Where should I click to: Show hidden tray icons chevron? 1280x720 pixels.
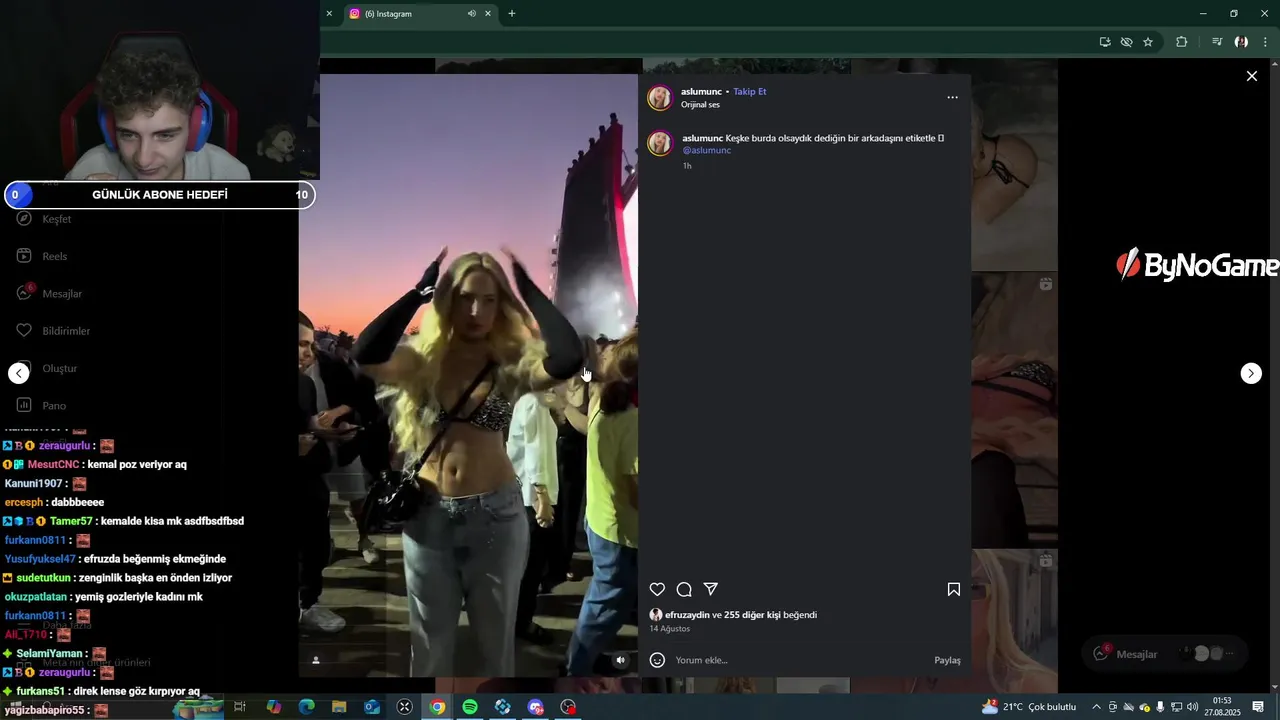pos(1096,707)
